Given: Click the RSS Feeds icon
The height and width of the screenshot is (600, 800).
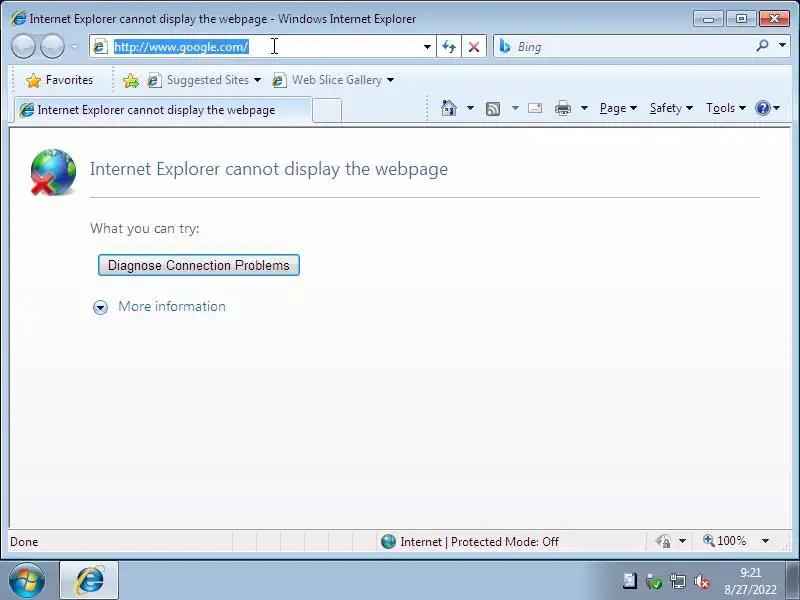Looking at the screenshot, I should [x=493, y=109].
